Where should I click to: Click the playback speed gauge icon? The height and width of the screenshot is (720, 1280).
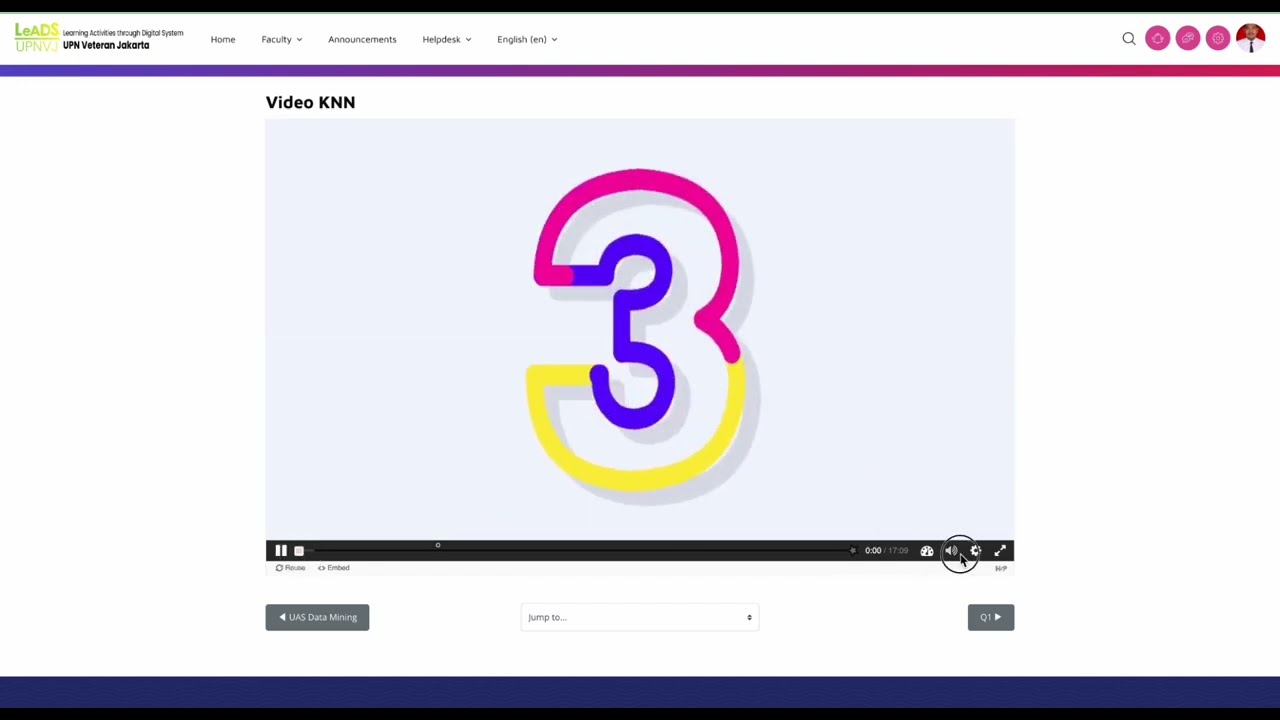tap(927, 551)
